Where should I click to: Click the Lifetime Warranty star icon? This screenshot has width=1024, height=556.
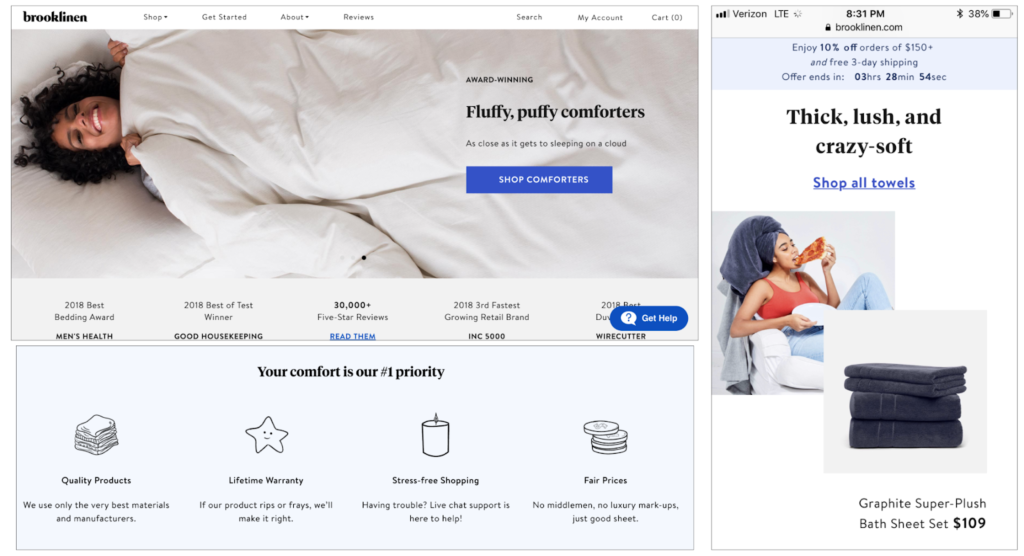266,435
